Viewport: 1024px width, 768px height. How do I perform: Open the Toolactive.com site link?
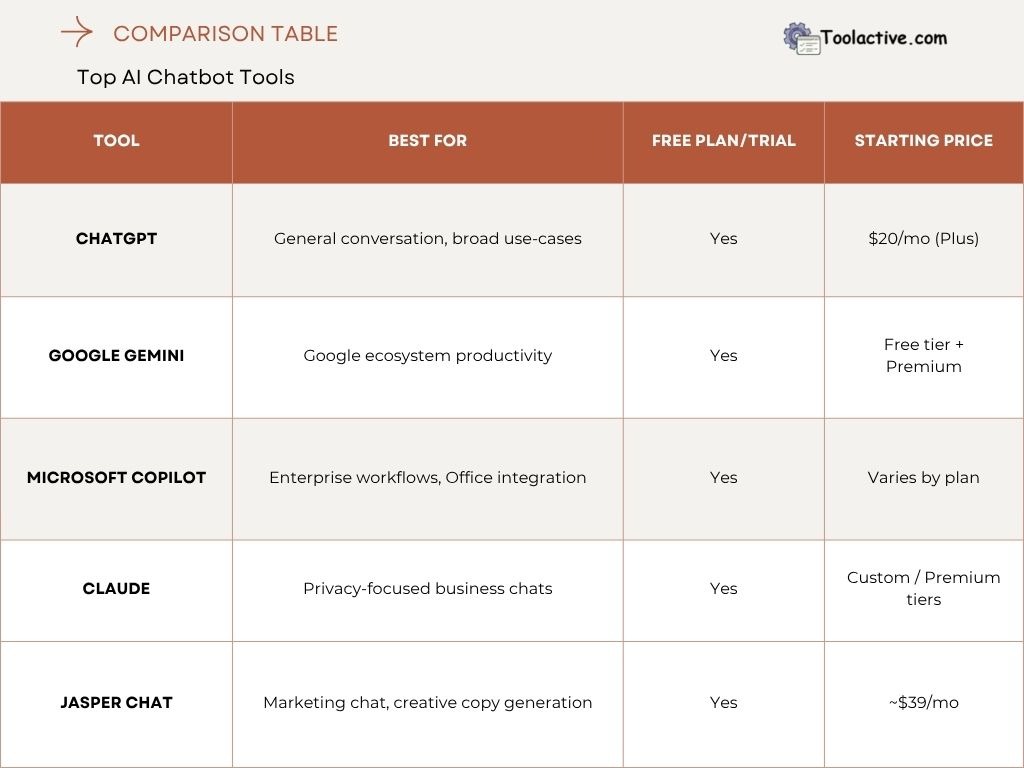[x=884, y=38]
